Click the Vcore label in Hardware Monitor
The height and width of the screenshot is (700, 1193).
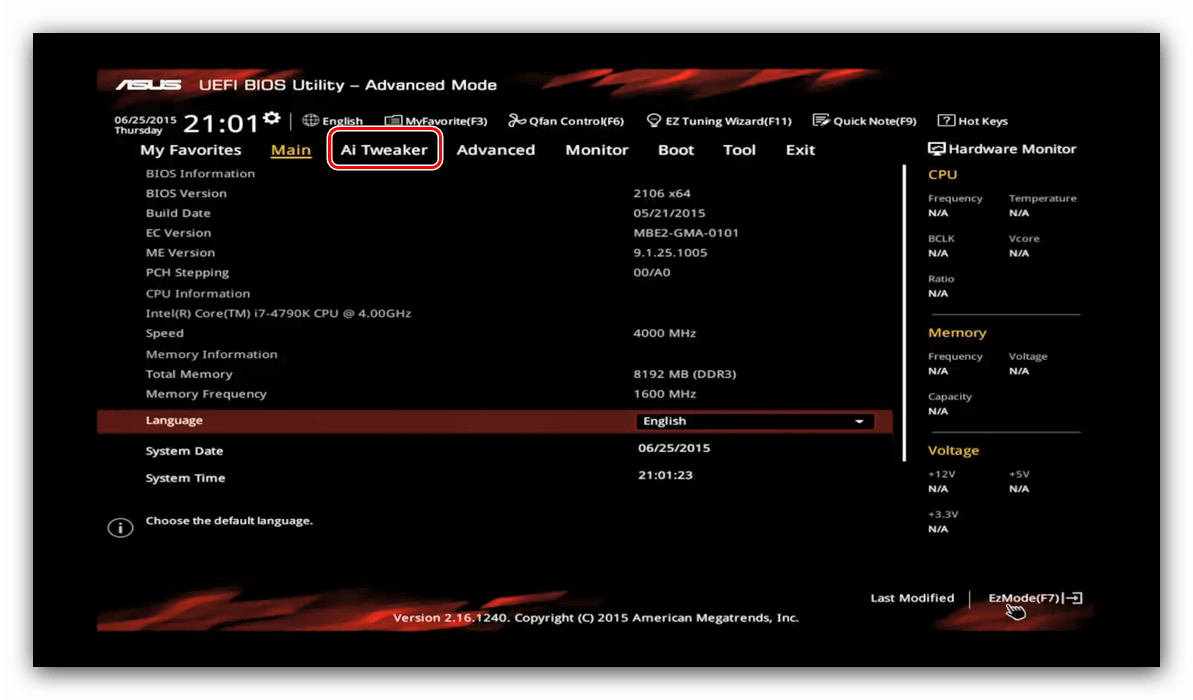(1024, 239)
